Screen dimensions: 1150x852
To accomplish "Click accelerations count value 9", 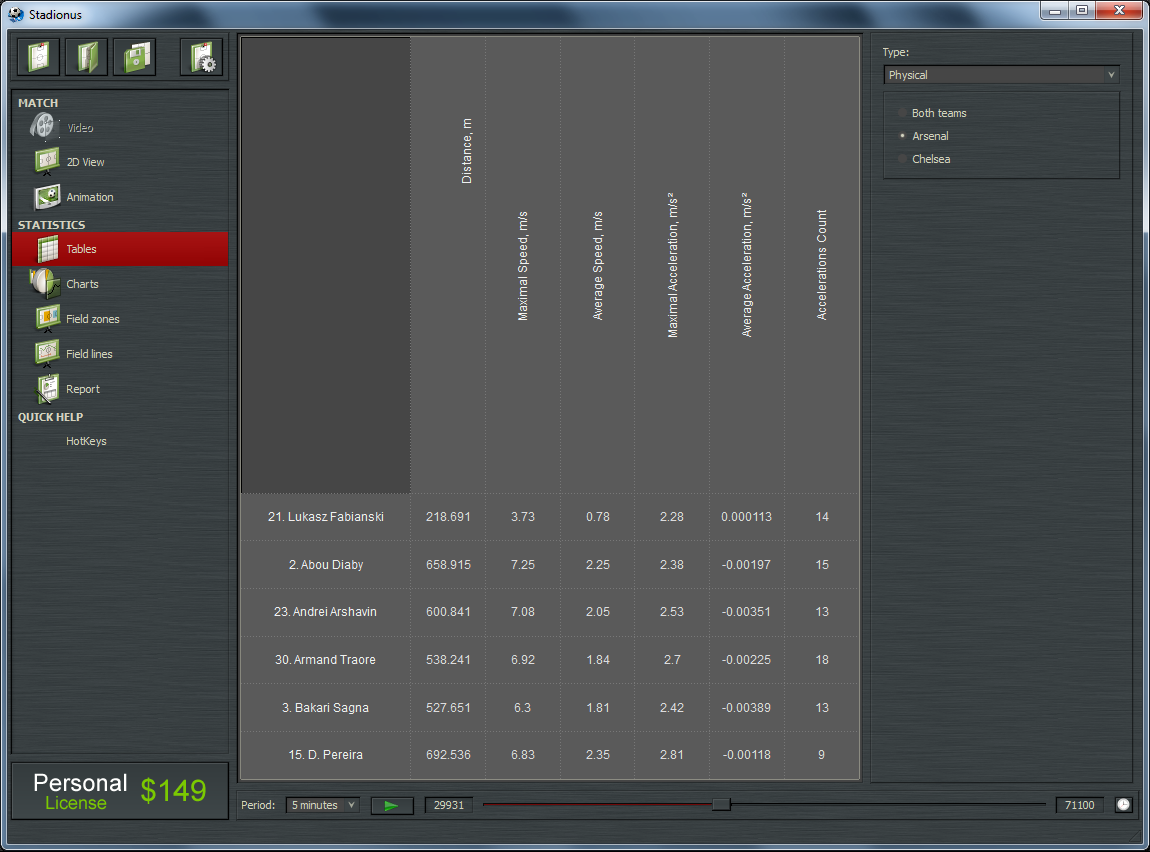I will (x=821, y=754).
